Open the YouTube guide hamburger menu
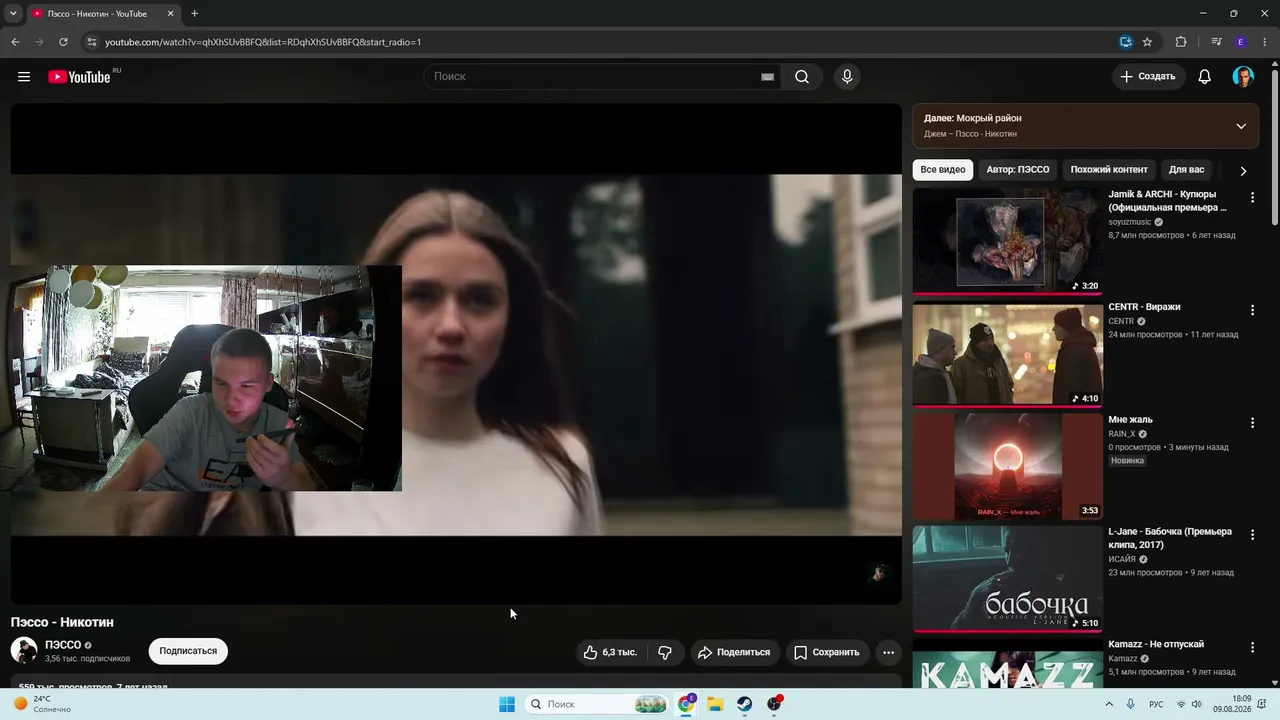The image size is (1280, 720). pos(24,77)
